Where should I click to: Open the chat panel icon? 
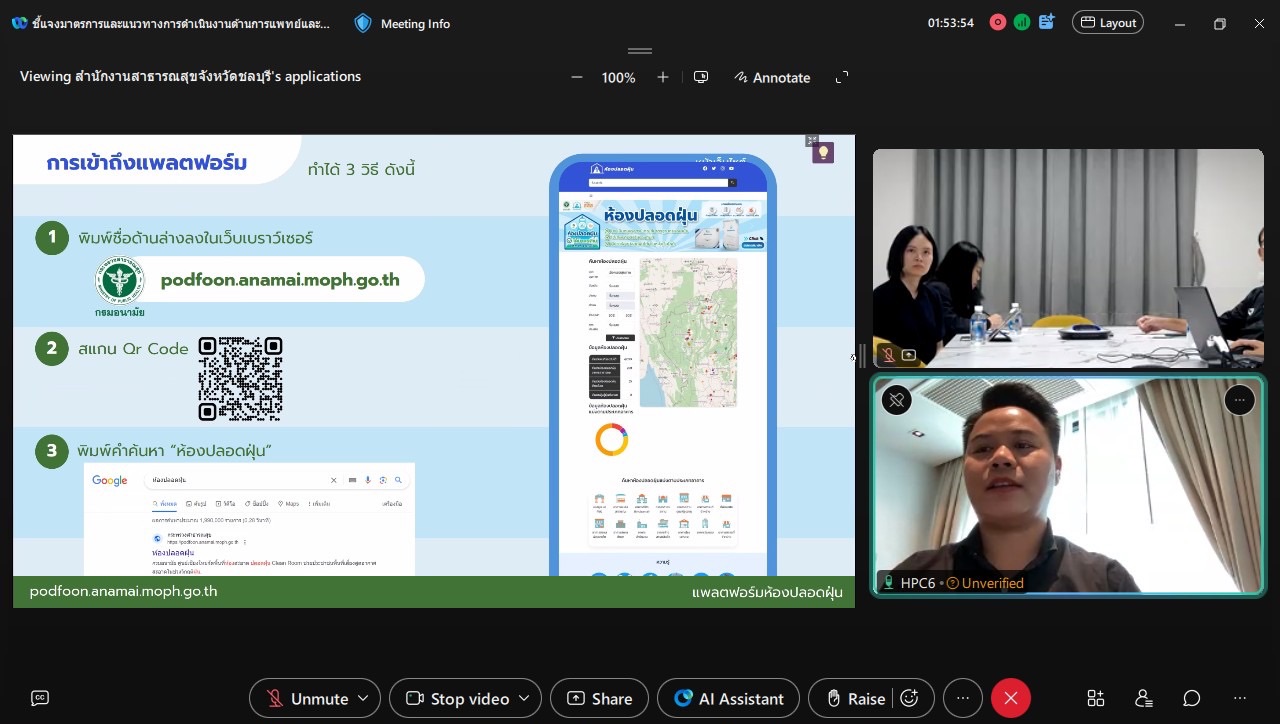(1192, 698)
